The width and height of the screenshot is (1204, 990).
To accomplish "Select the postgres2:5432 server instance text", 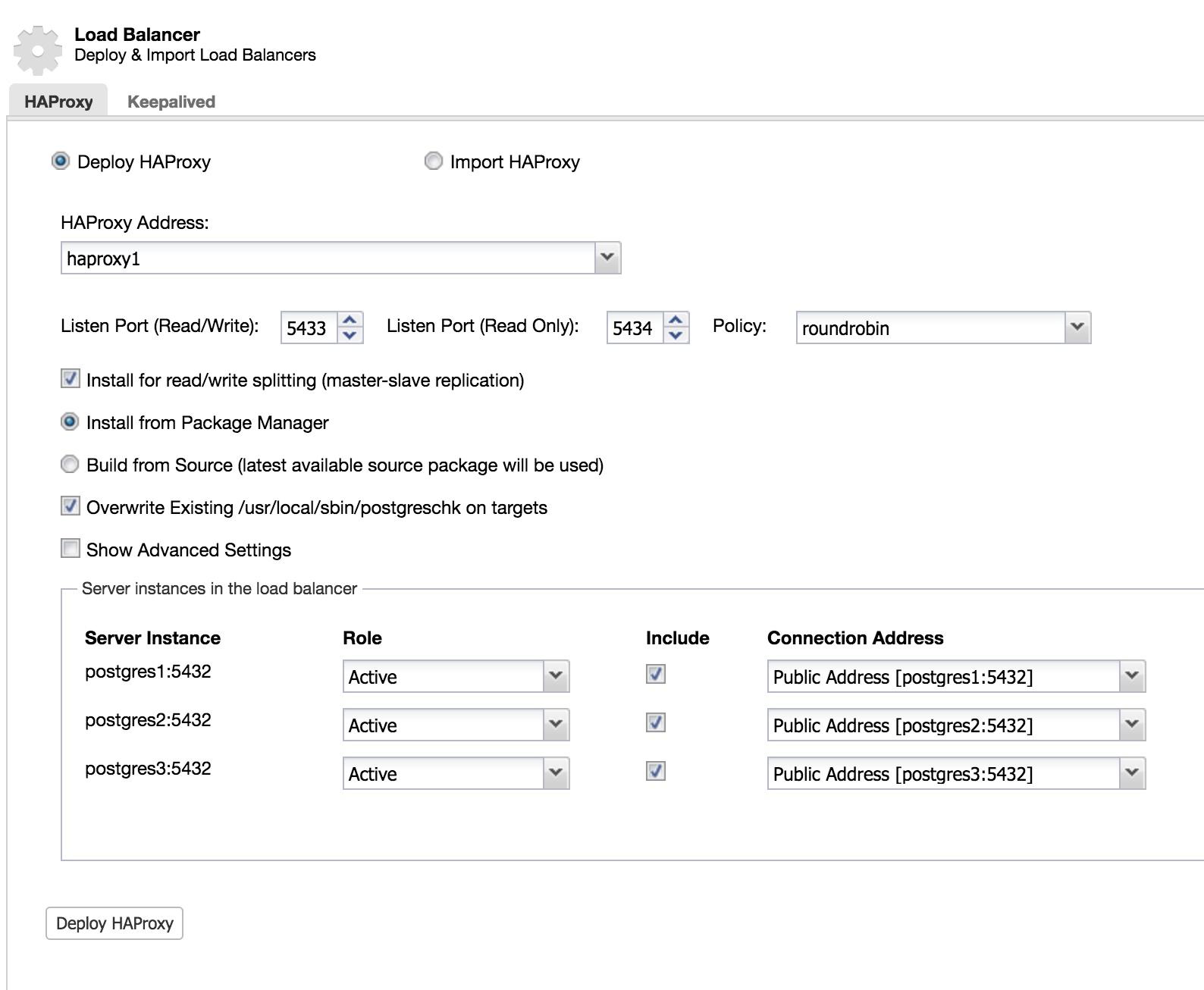I will pyautogui.click(x=148, y=720).
